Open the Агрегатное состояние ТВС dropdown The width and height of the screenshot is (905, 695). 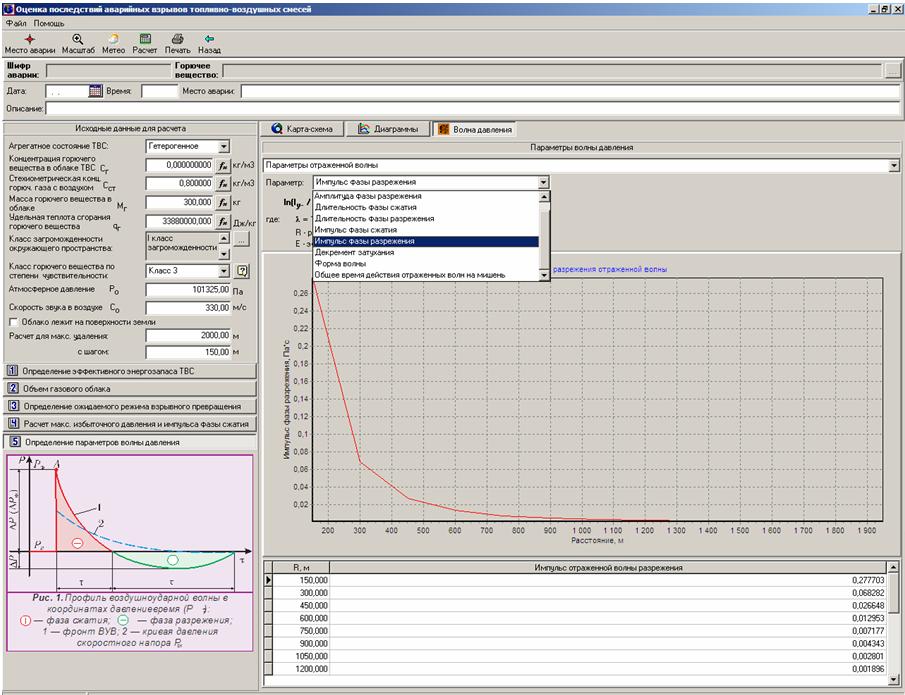224,147
